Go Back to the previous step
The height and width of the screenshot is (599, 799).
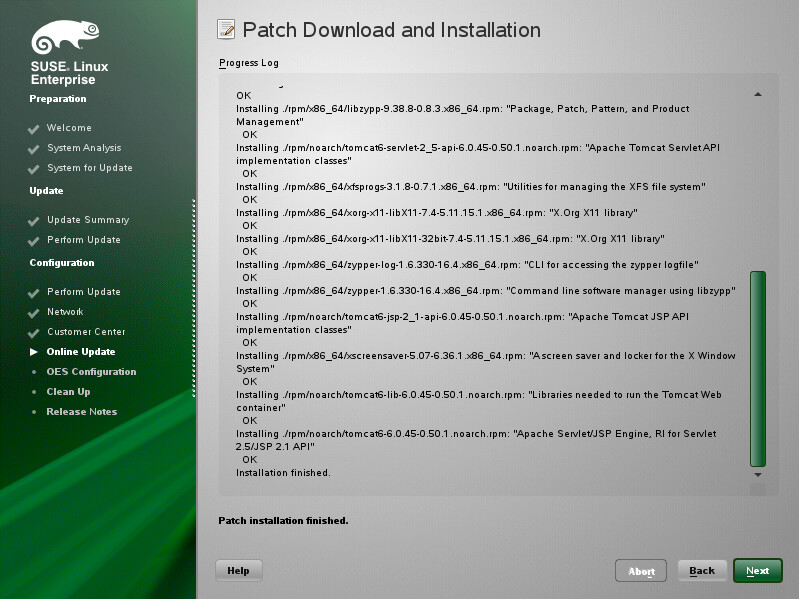[702, 571]
